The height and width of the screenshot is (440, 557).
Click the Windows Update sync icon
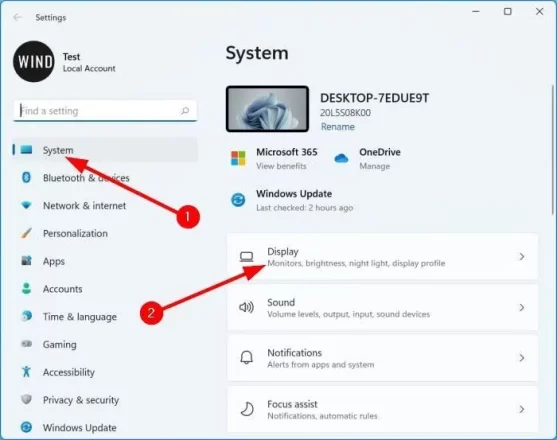click(238, 200)
